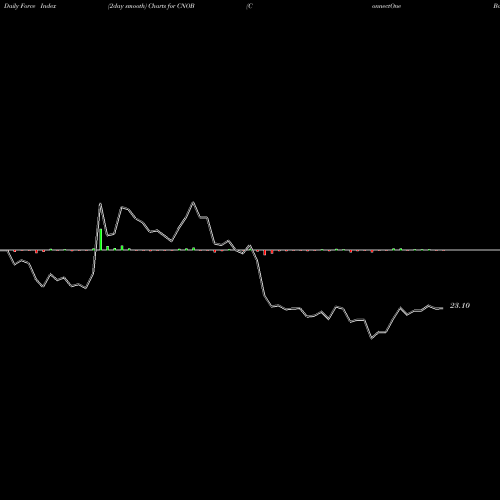This screenshot has width=500, height=500.
Task: Click the 23.10 value label
Action: tap(460, 305)
